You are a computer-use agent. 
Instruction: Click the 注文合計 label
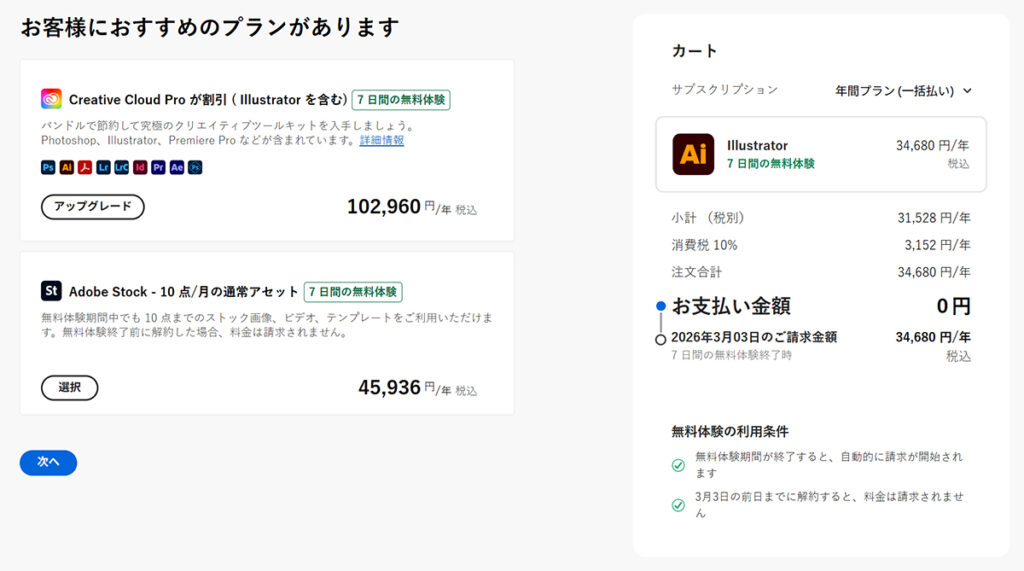point(697,272)
